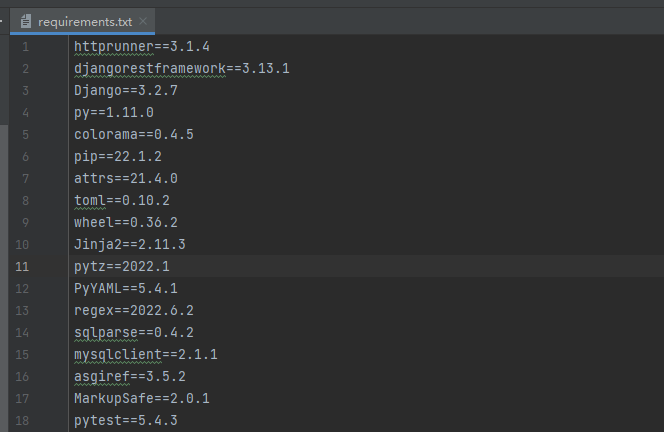Click the regex==2022.6.2 line
This screenshot has height=432, width=664.
coord(134,311)
